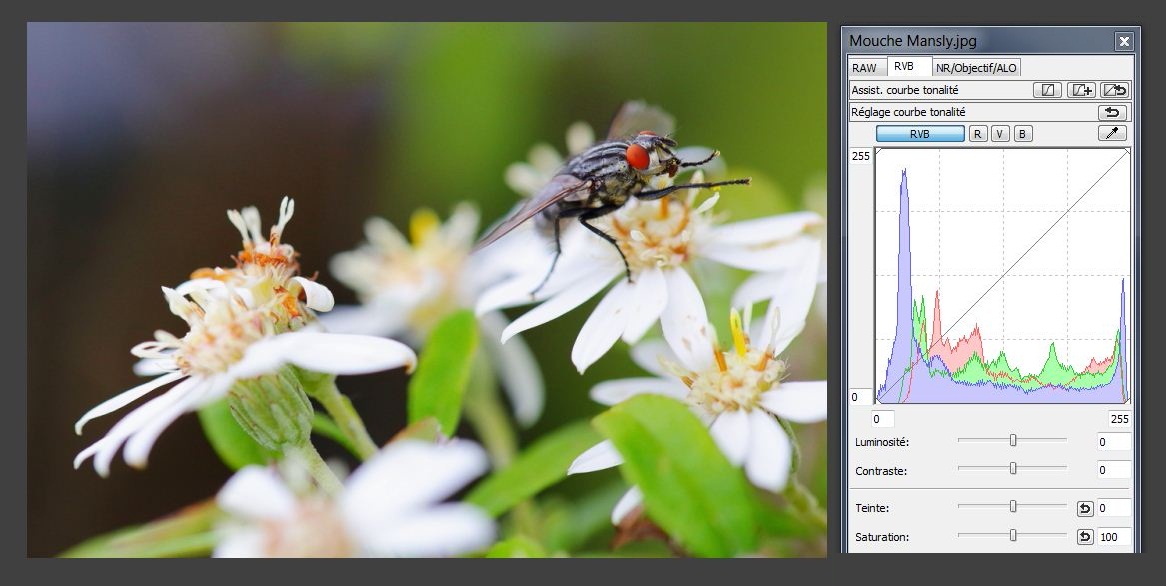
Task: Reset the Teinte slider value
Action: (x=1085, y=509)
